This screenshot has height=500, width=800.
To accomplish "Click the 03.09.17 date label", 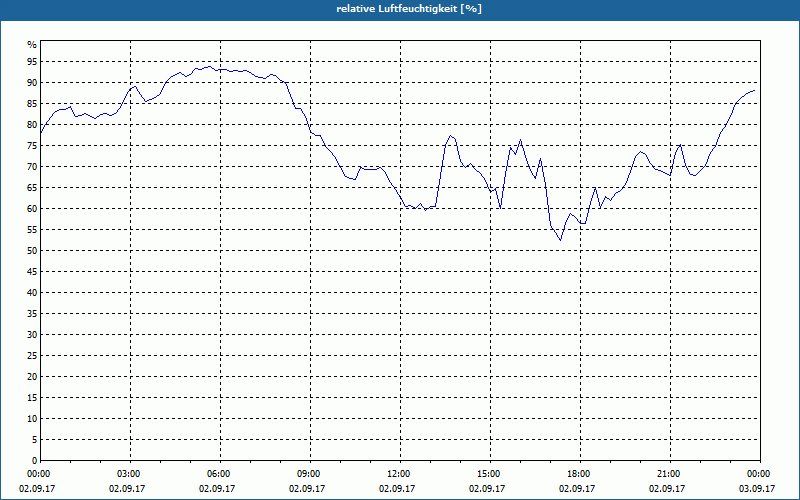I will tap(757, 489).
